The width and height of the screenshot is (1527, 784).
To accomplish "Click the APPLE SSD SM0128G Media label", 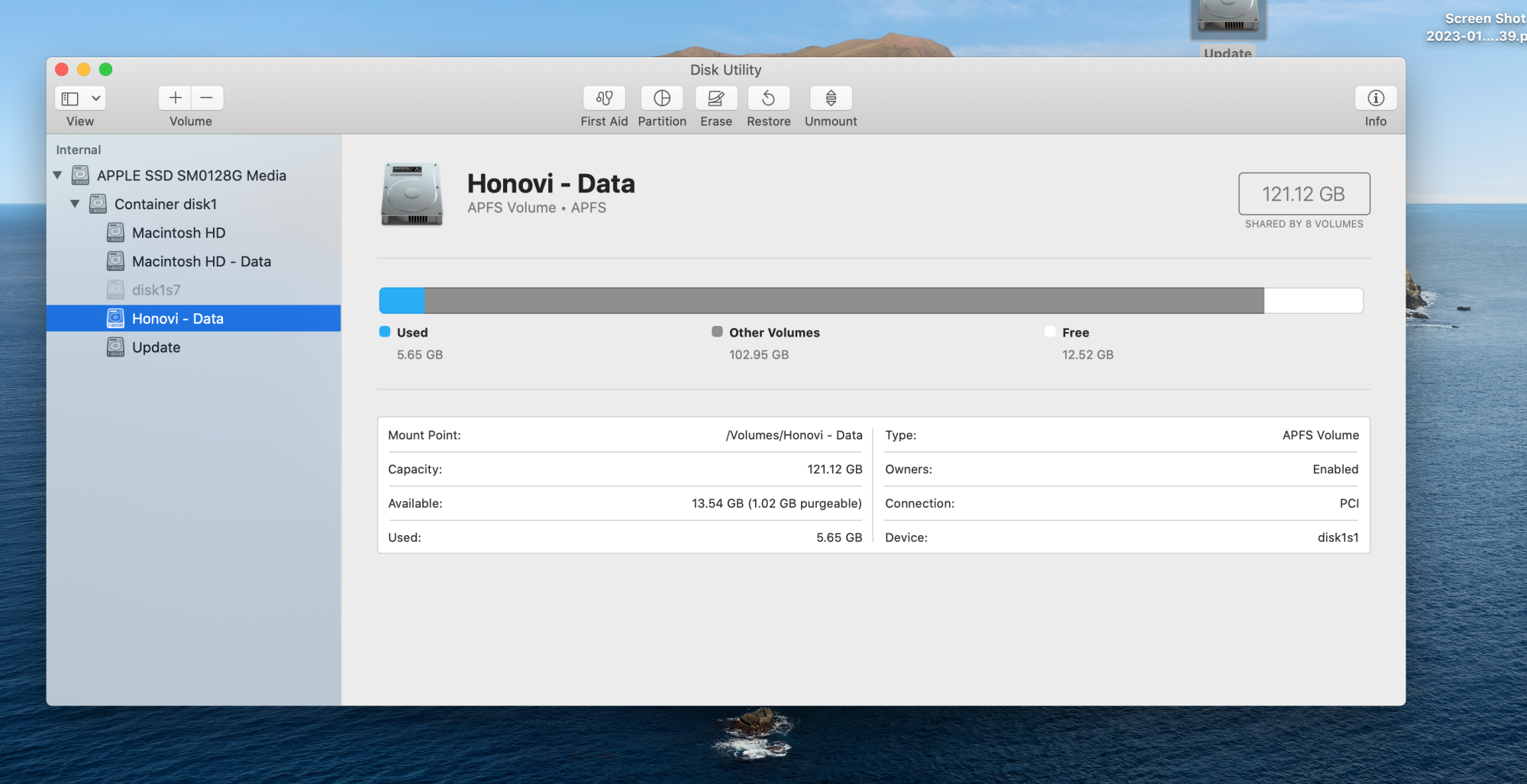I will pos(192,176).
